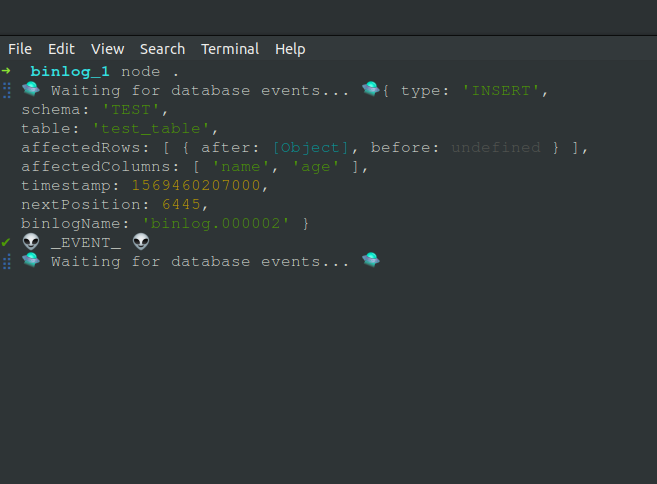Click the 'affectedRows:' key label
This screenshot has height=484, width=657.
point(85,148)
